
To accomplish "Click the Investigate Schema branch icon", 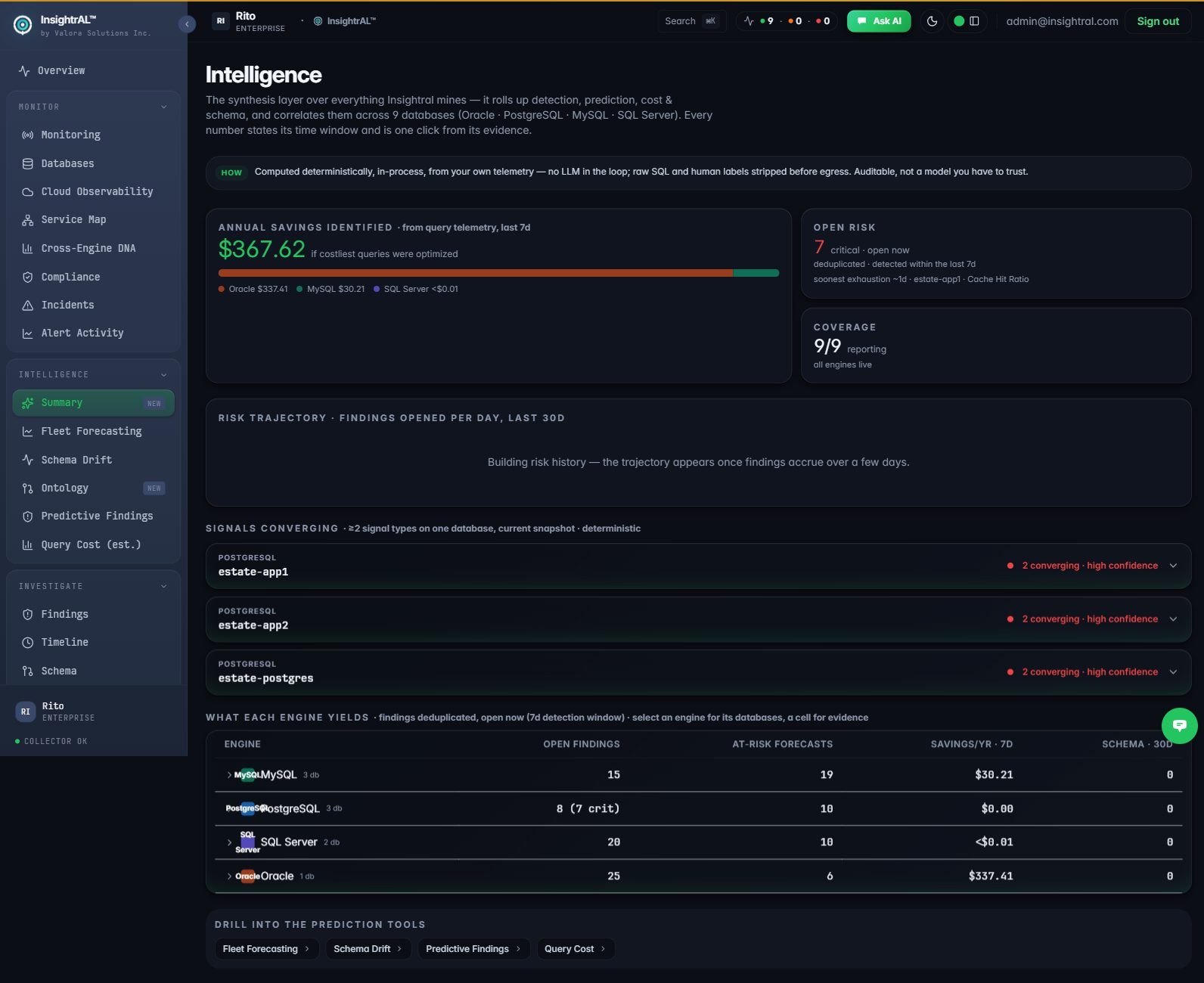I will pos(28,671).
